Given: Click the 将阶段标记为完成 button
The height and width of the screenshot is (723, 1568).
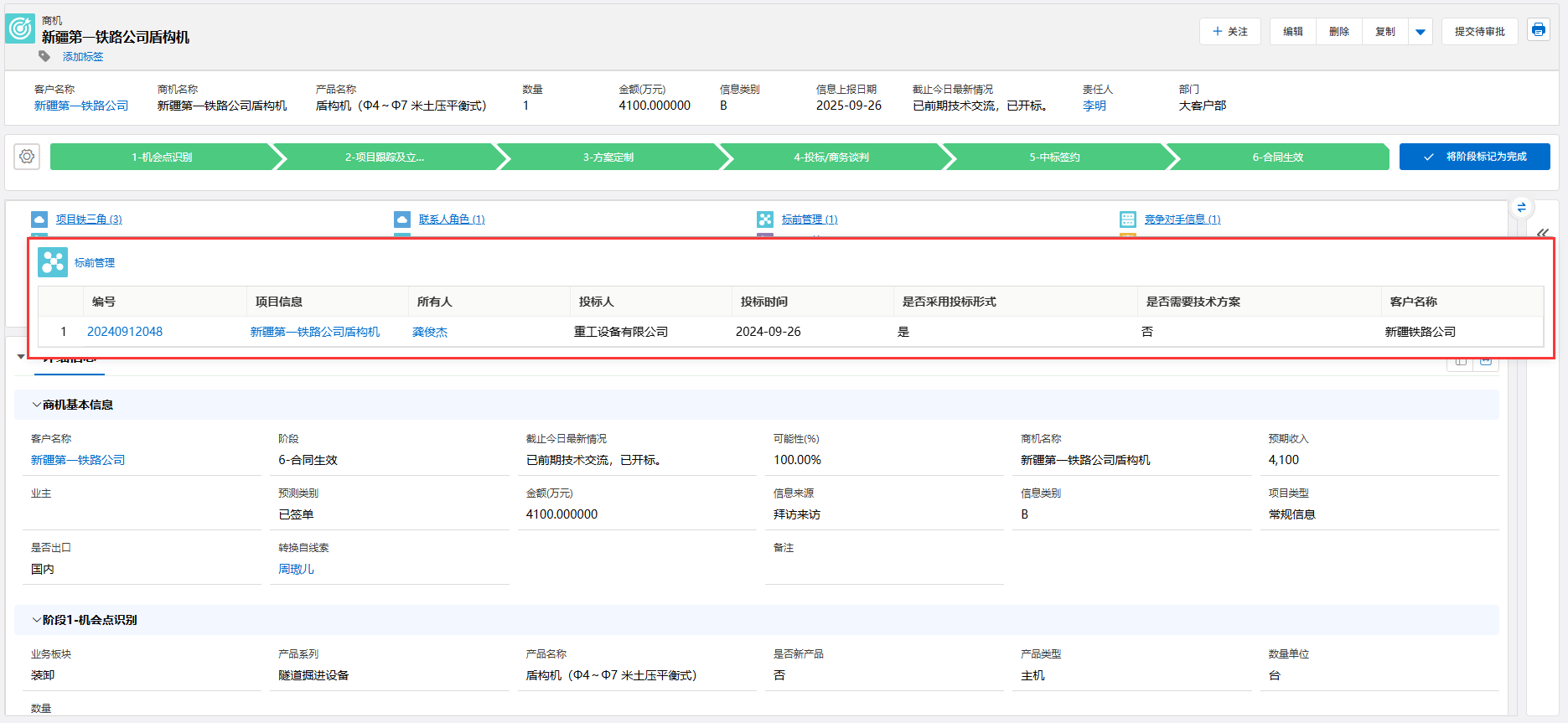Looking at the screenshot, I should pyautogui.click(x=1474, y=157).
